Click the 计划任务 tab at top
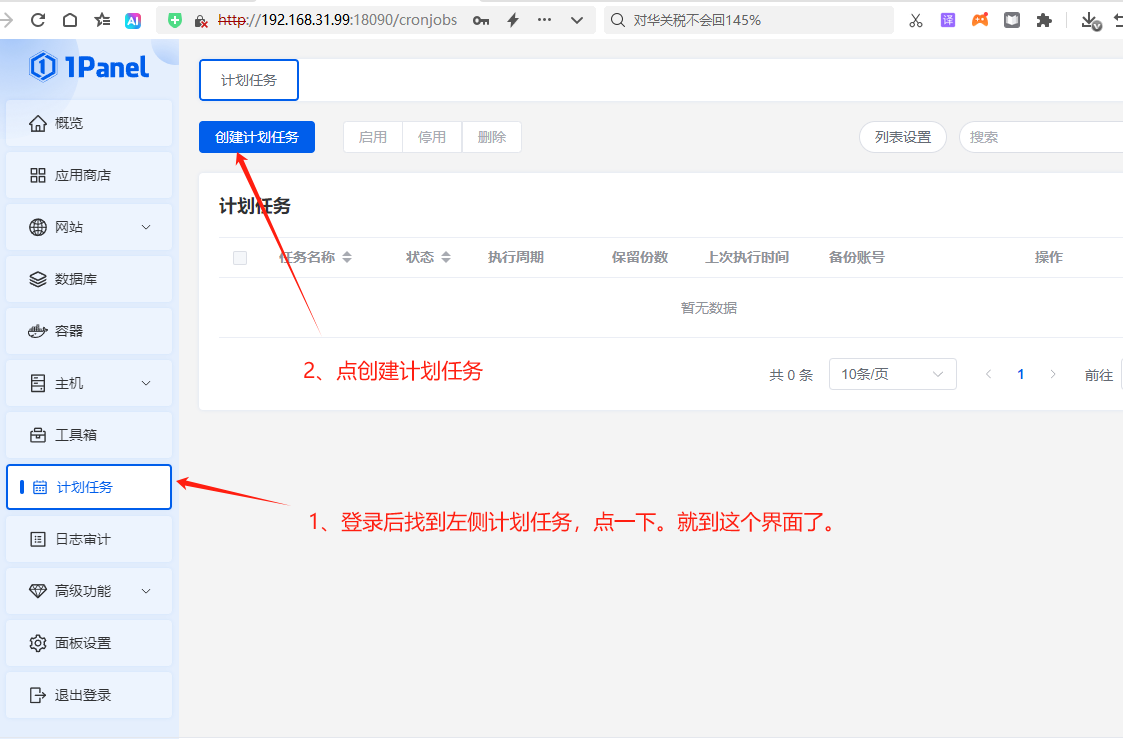 249,80
